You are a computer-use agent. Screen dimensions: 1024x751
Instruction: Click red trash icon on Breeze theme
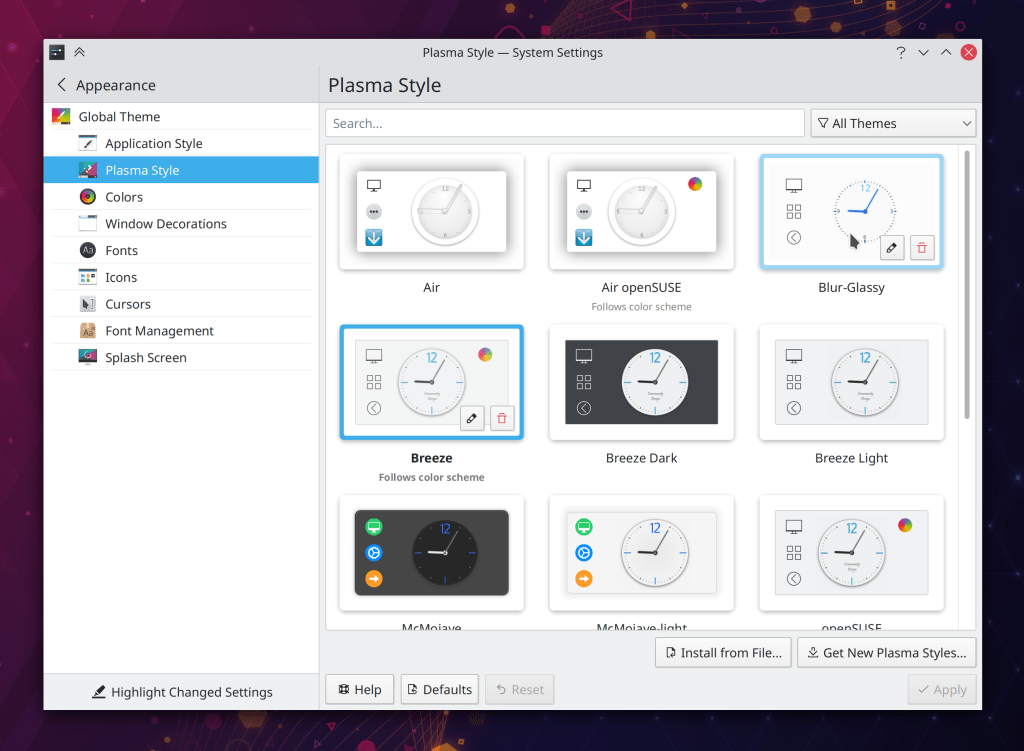(x=502, y=419)
